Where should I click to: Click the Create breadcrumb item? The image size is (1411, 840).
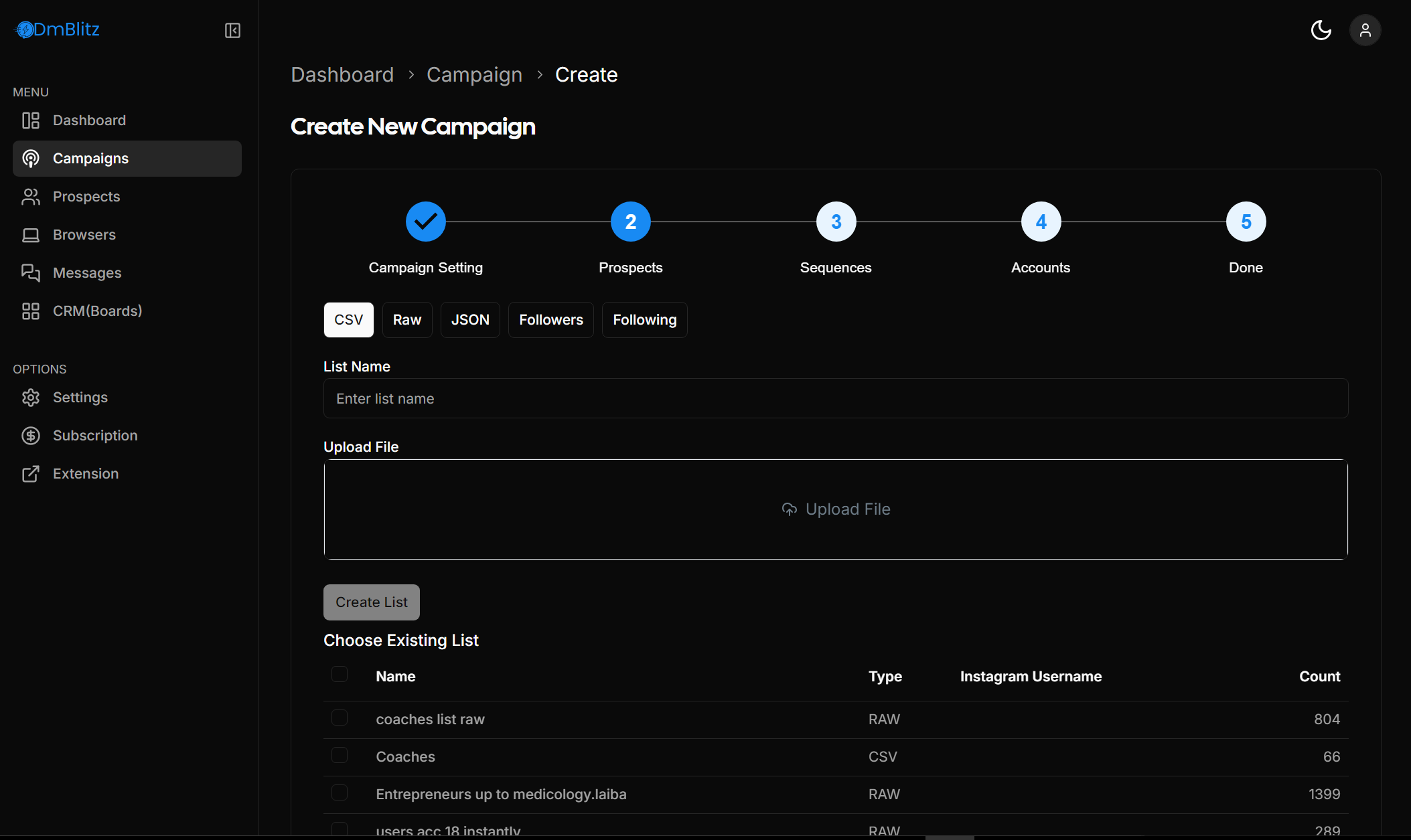[x=587, y=75]
